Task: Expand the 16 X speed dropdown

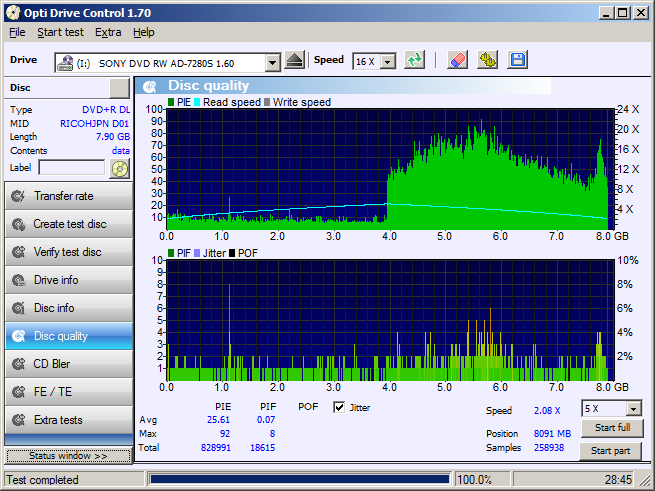Action: click(x=388, y=62)
